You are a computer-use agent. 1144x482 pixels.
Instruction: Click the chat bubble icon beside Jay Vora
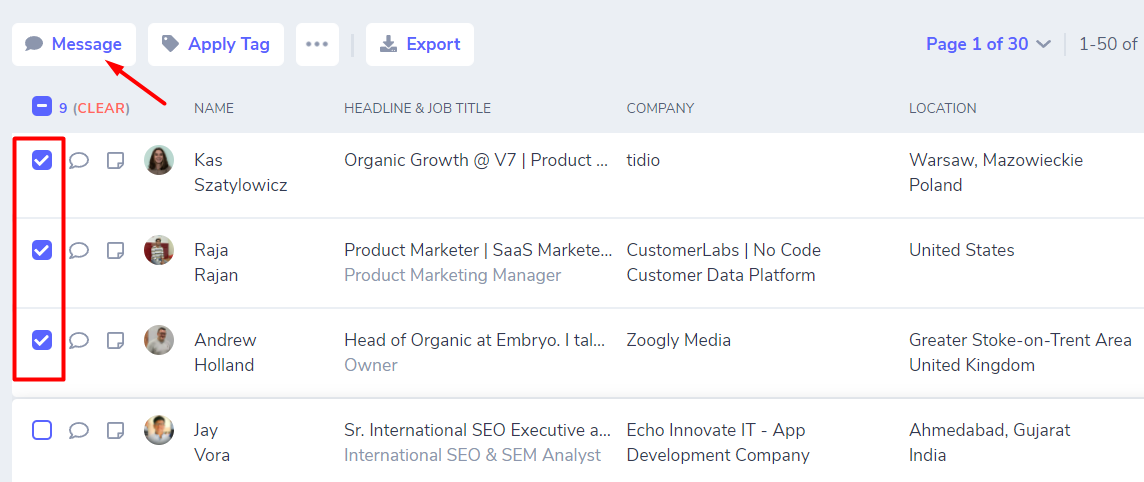pyautogui.click(x=79, y=430)
